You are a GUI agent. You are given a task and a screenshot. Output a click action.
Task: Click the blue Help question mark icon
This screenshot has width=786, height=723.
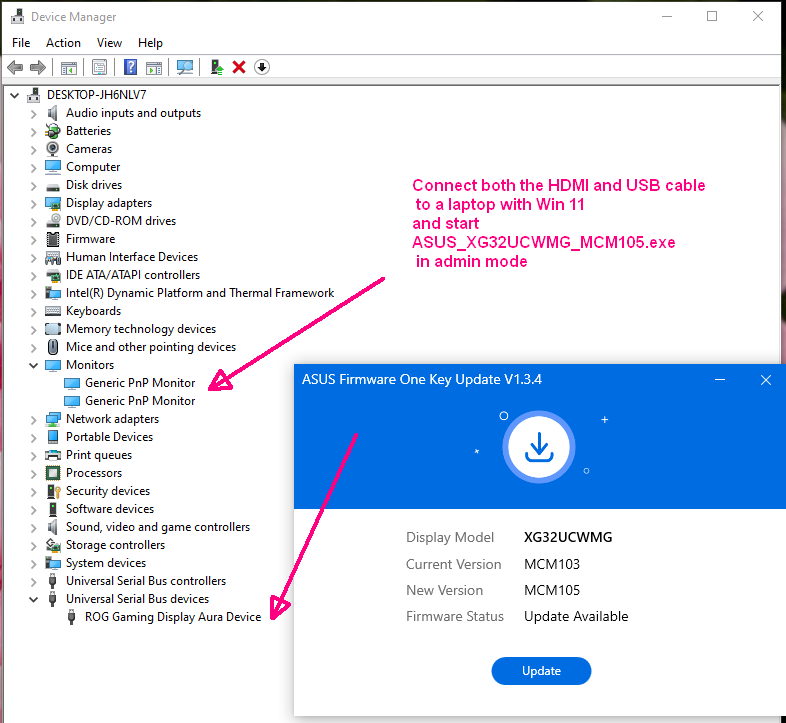click(x=130, y=67)
